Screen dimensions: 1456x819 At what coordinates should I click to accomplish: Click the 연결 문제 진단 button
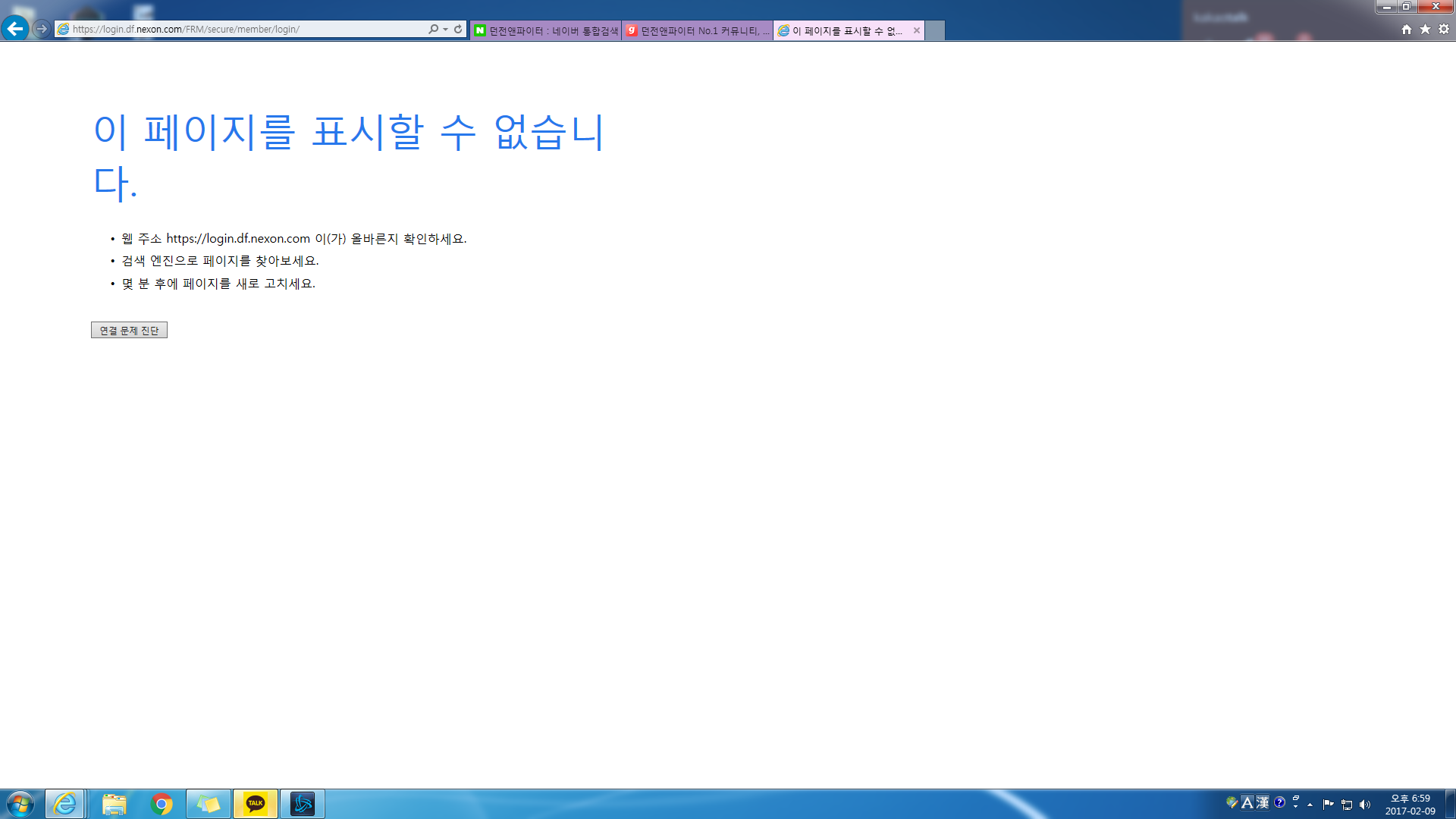click(129, 331)
